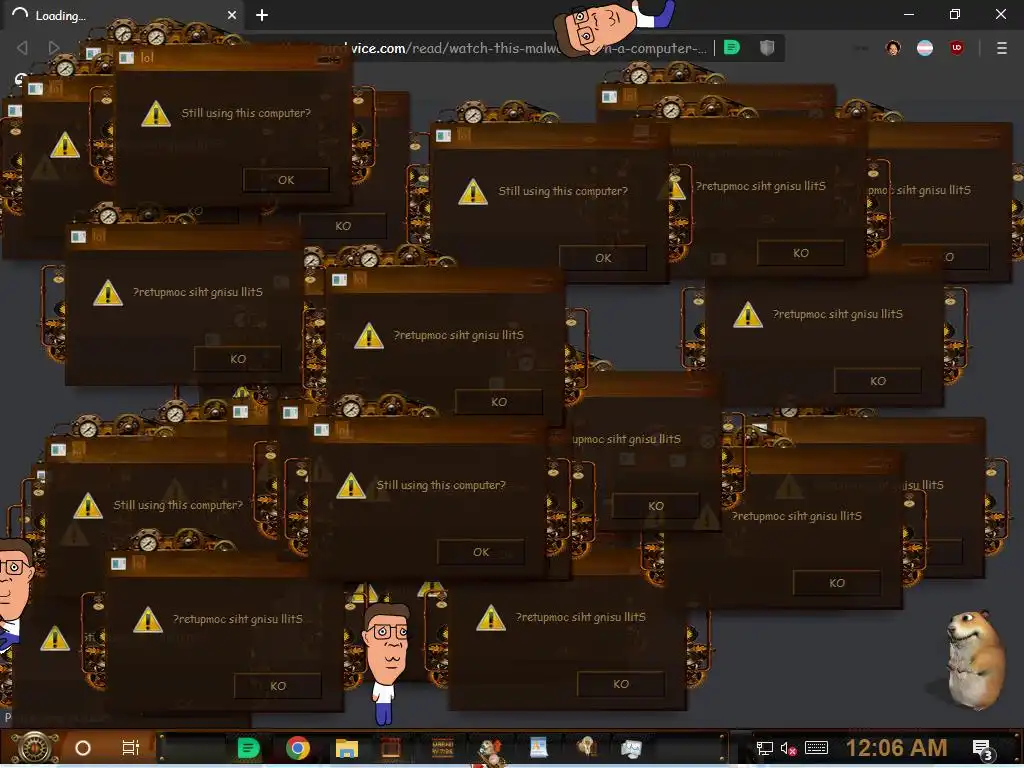Open Task View from the taskbar

[x=131, y=748]
